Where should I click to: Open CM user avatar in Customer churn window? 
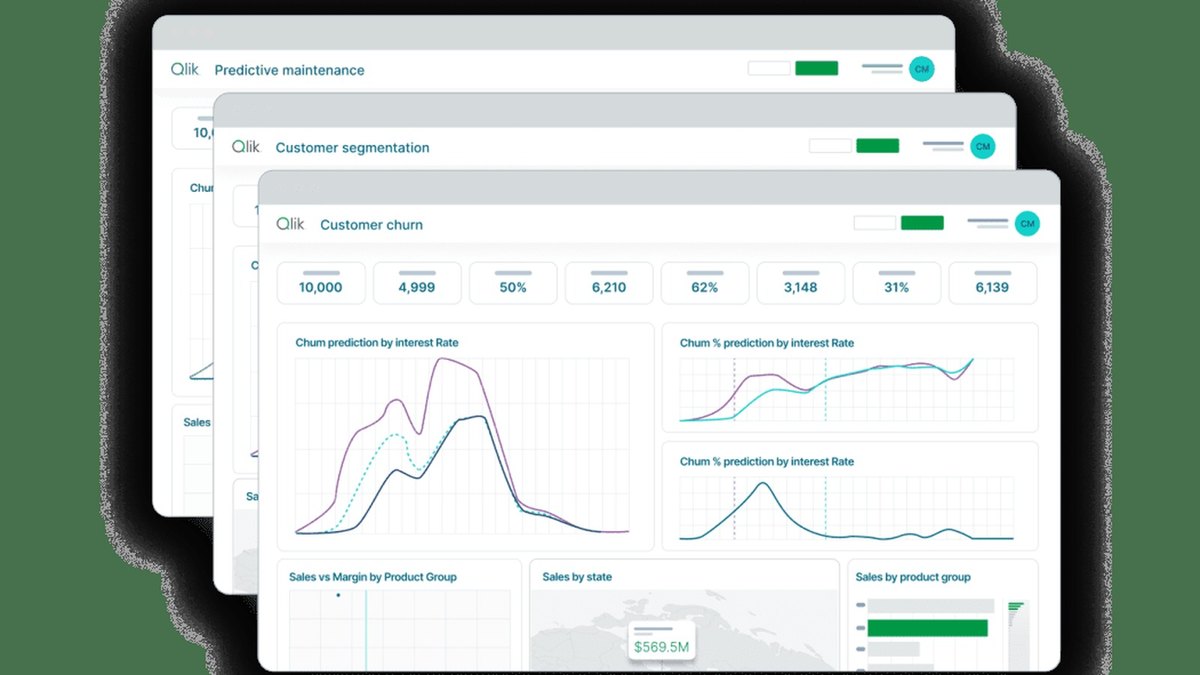[x=1027, y=223]
